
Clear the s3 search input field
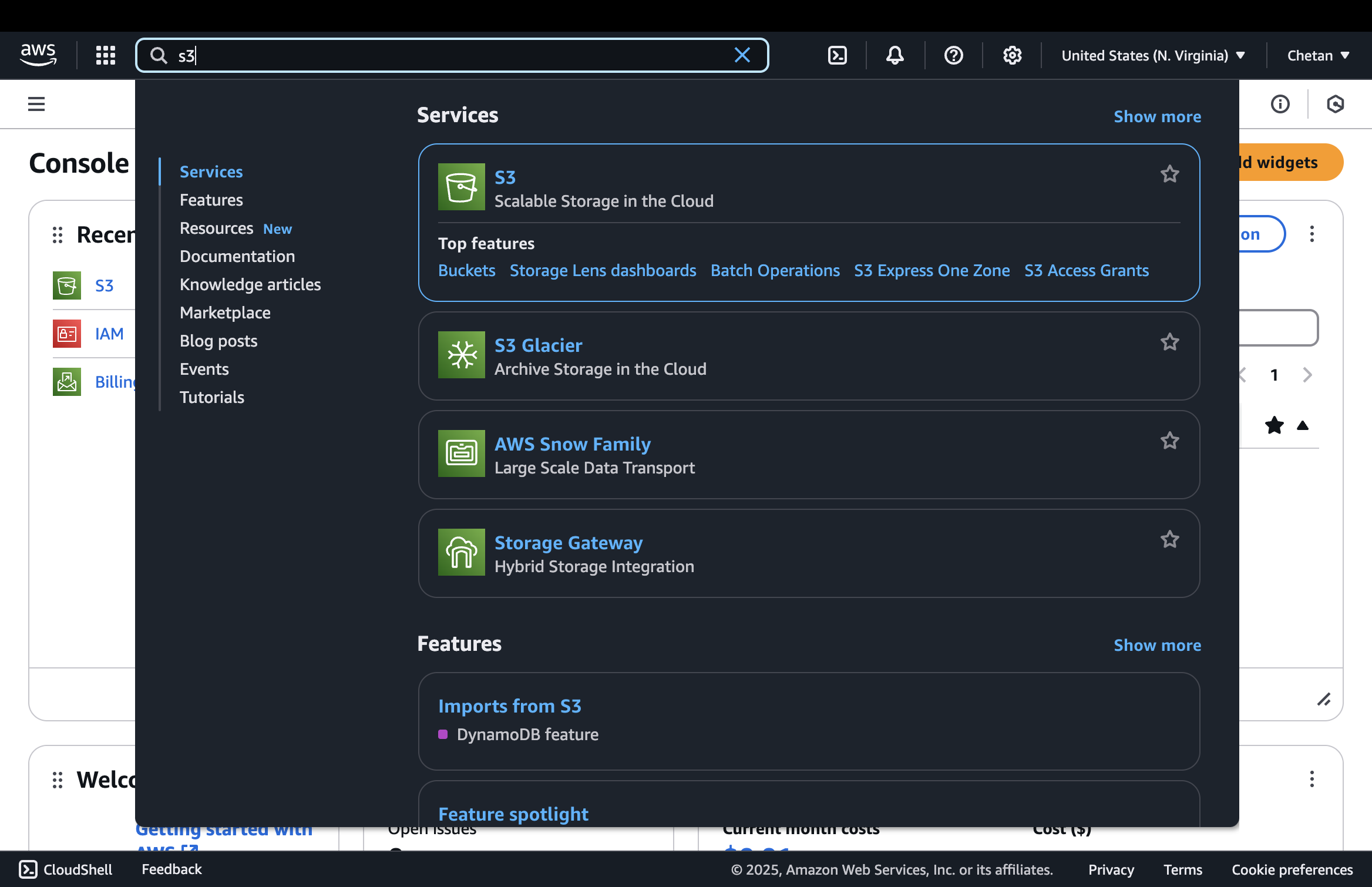743,55
